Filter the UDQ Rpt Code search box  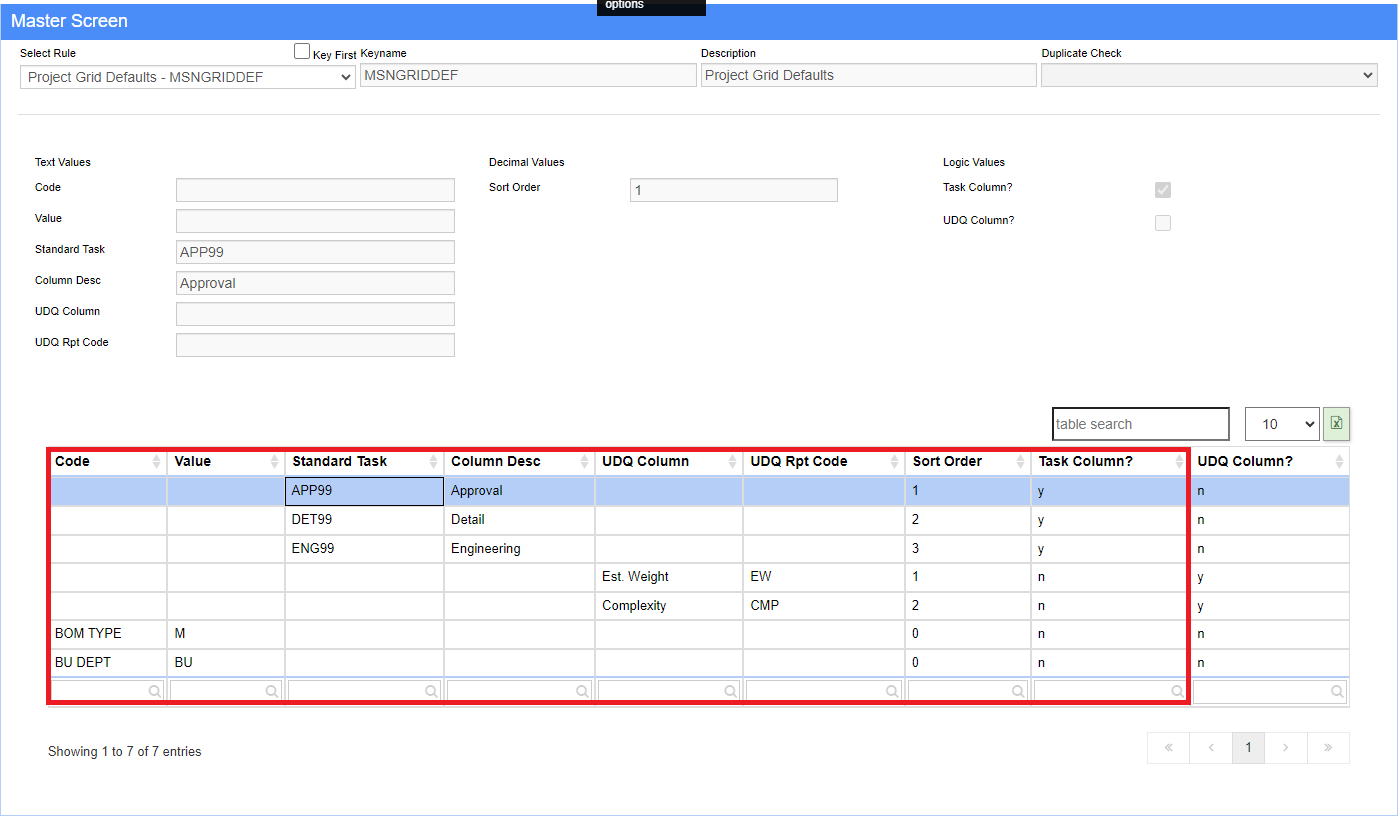tap(824, 690)
